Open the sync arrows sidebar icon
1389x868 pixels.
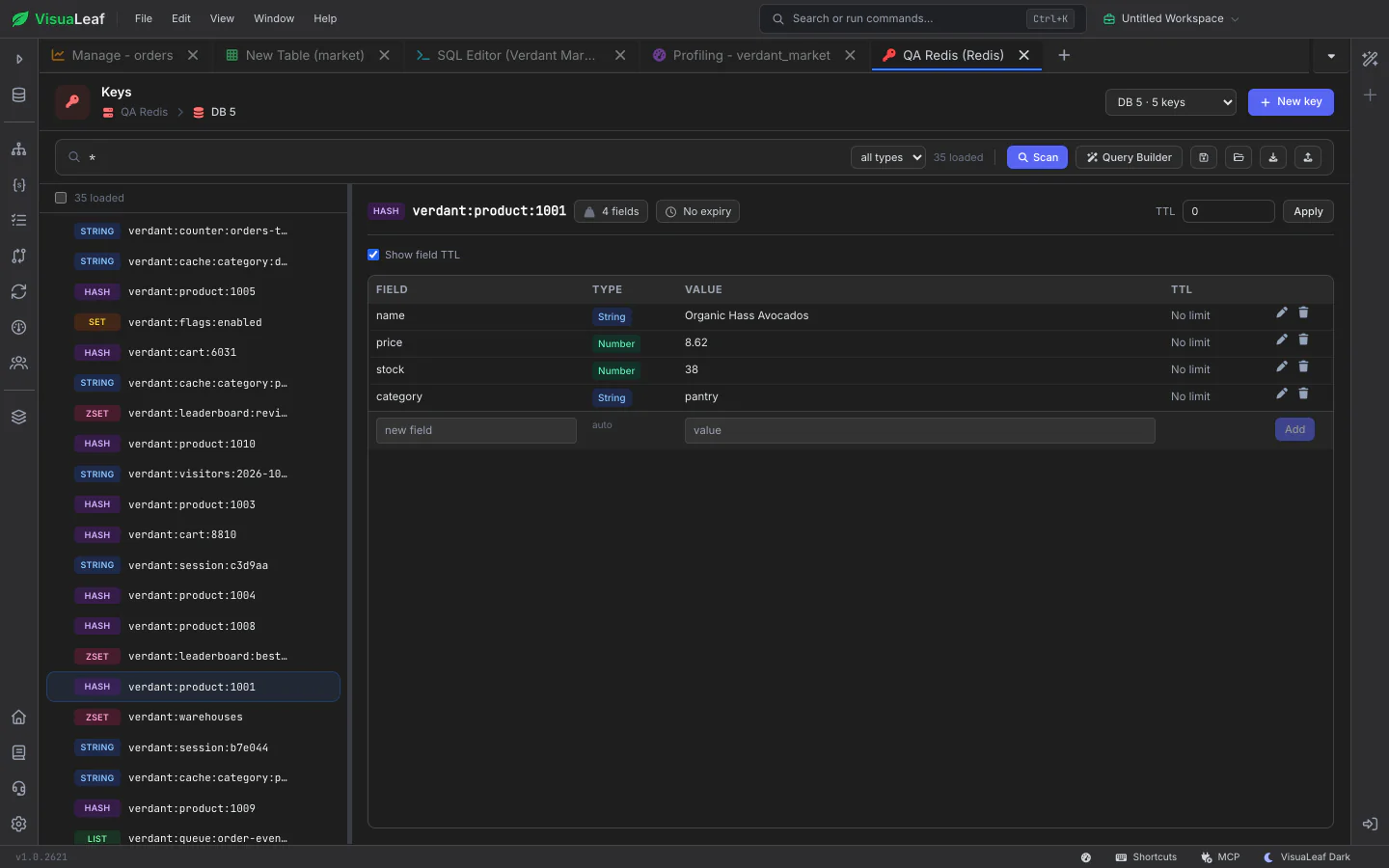[18, 292]
